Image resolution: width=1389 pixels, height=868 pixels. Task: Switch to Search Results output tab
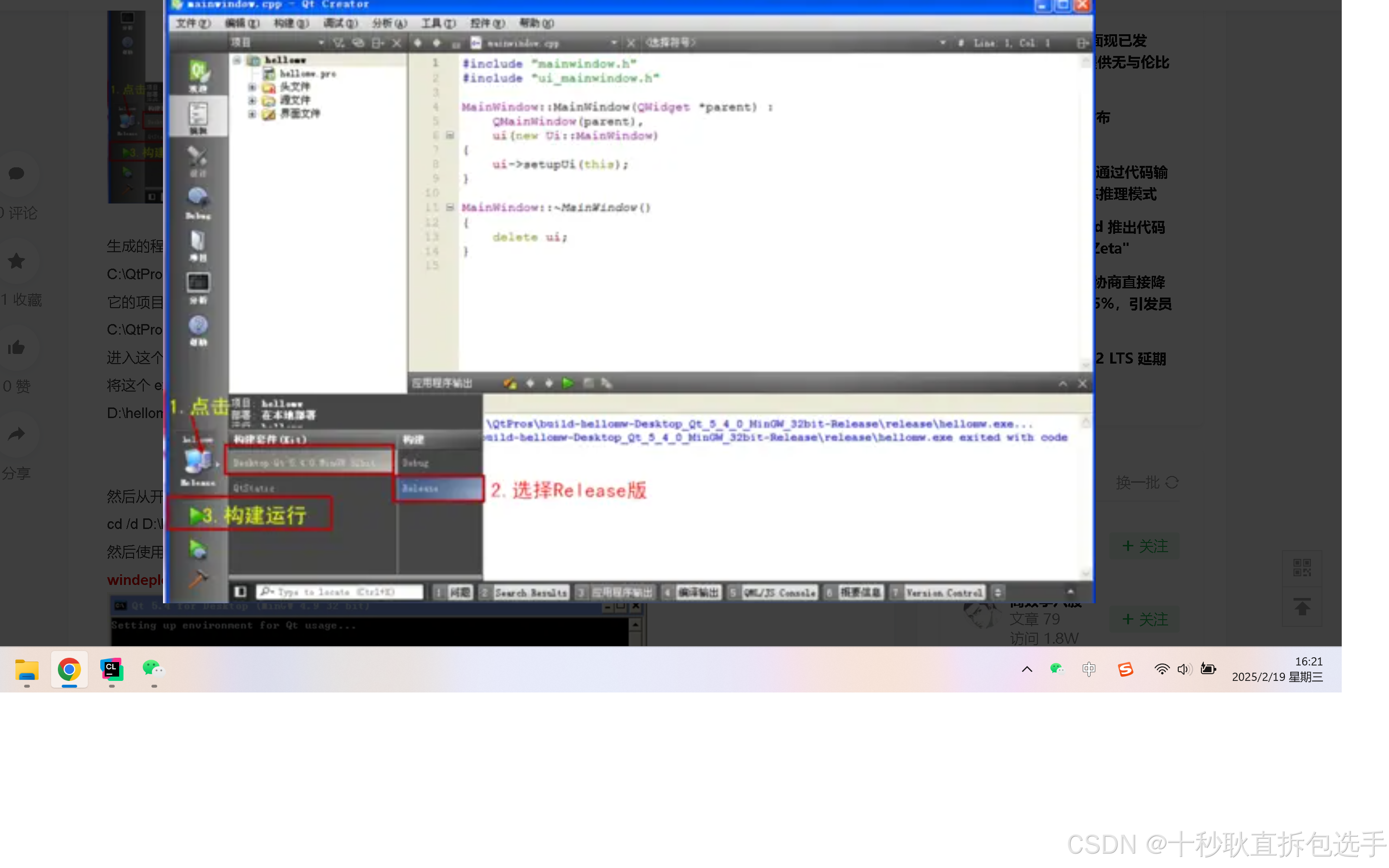524,593
